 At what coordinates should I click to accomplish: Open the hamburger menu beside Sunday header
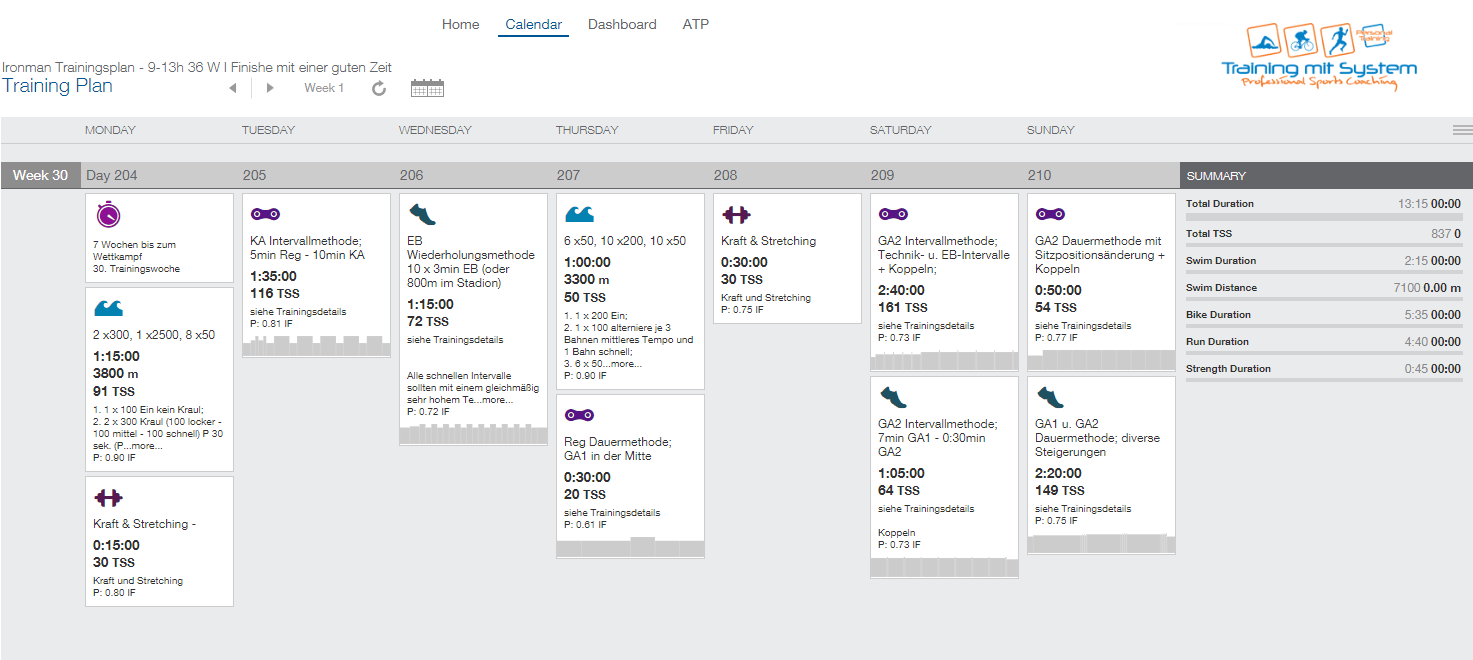[1462, 130]
